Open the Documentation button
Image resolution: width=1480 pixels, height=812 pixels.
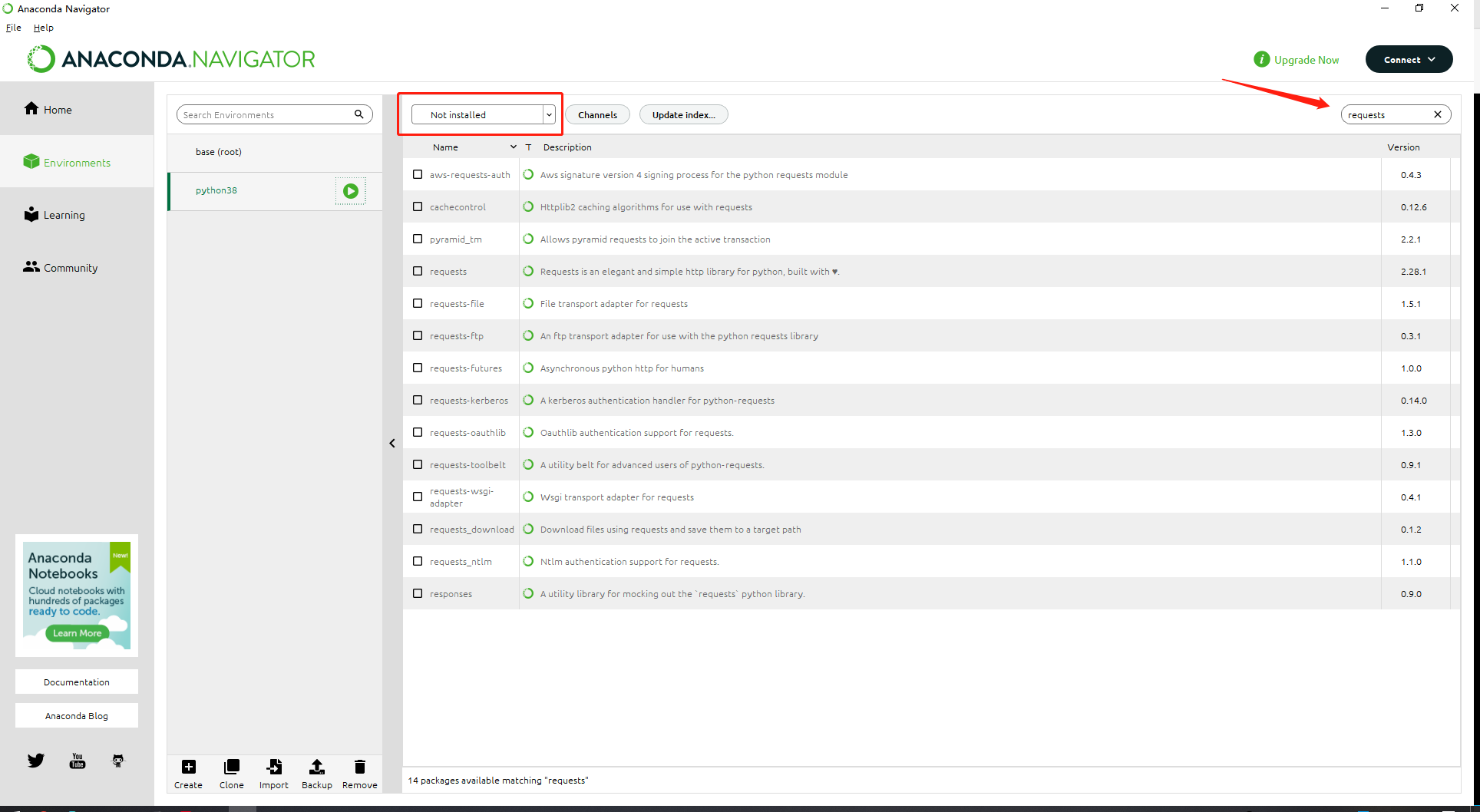[77, 682]
